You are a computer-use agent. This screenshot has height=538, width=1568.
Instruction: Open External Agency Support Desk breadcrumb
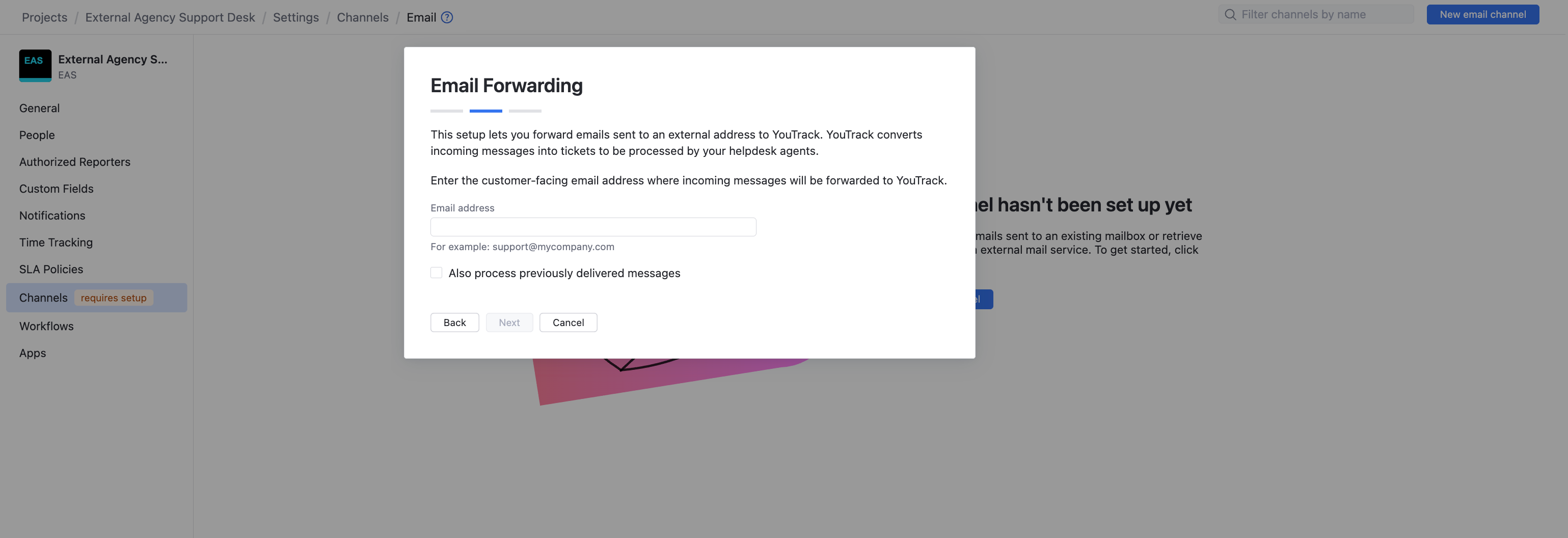(170, 17)
